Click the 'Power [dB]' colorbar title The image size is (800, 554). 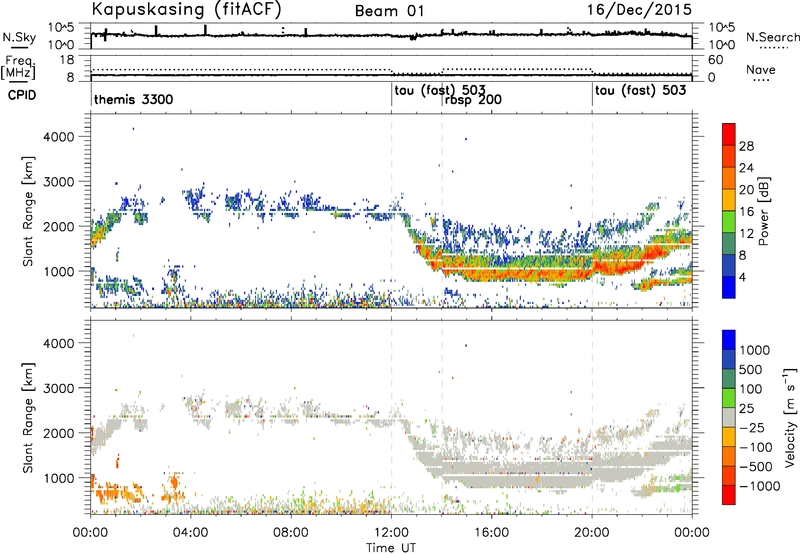pyautogui.click(x=764, y=211)
